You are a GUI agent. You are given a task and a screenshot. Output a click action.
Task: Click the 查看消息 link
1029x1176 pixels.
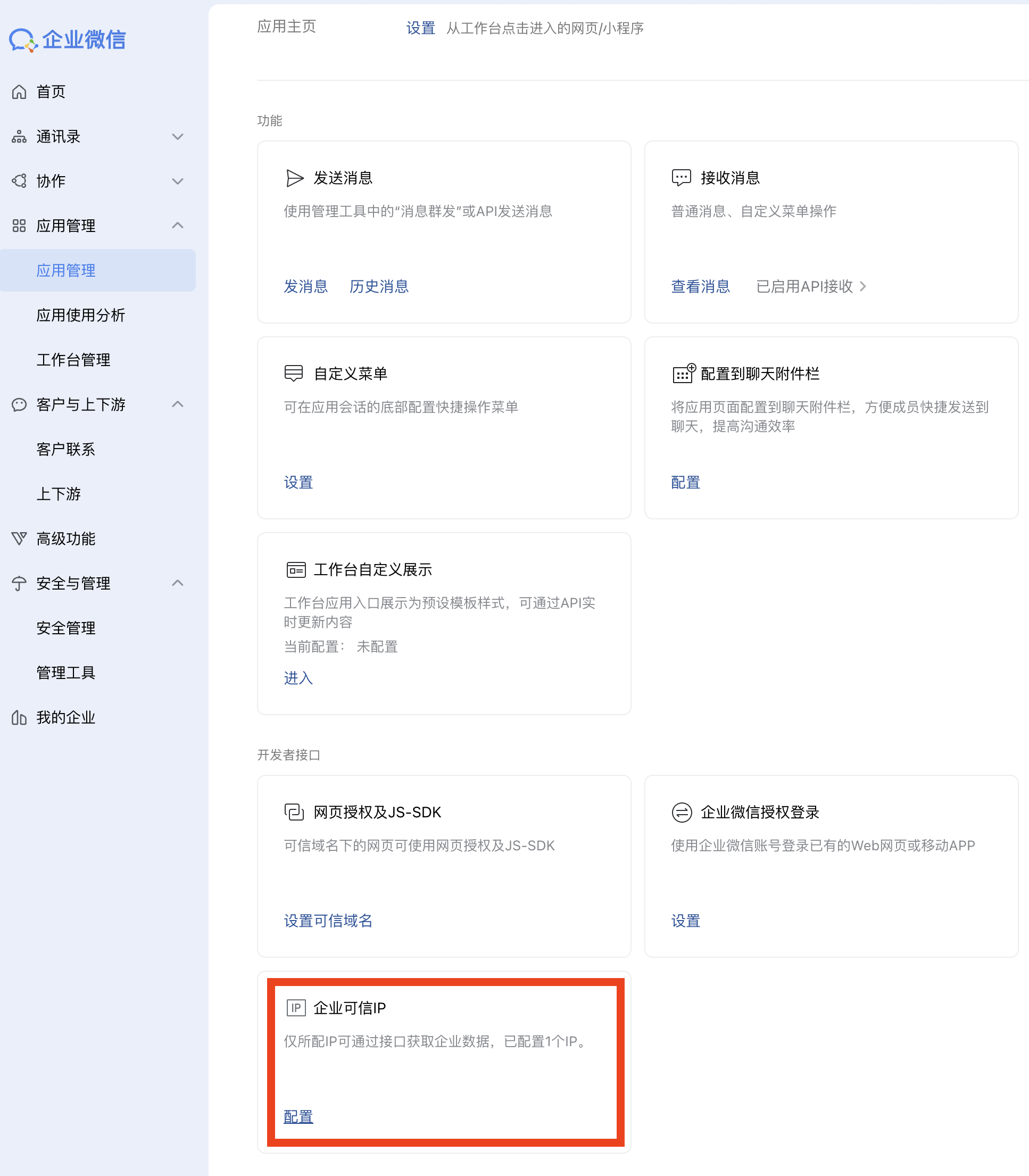tap(701, 286)
